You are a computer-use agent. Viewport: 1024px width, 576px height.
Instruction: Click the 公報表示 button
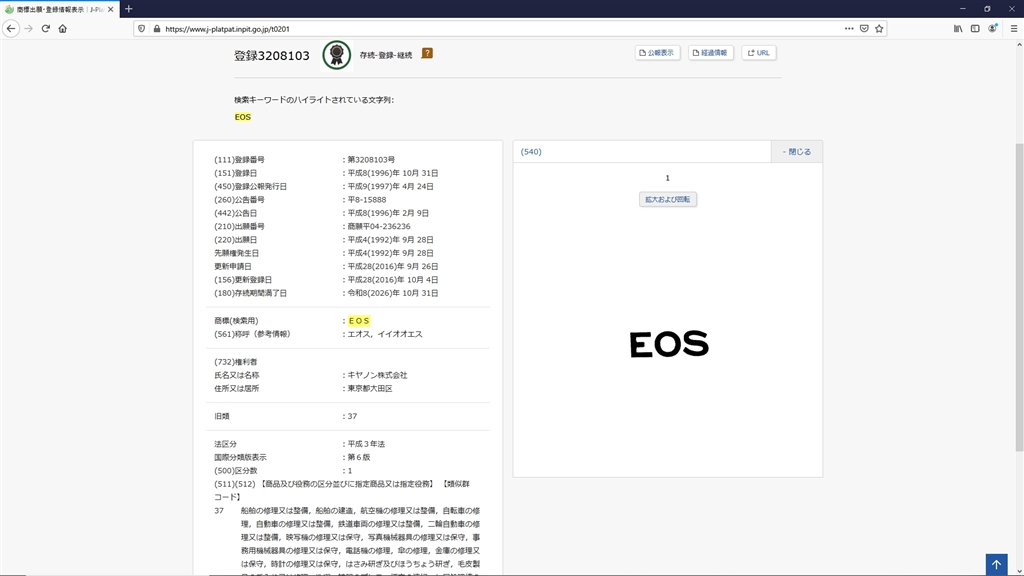pos(657,53)
